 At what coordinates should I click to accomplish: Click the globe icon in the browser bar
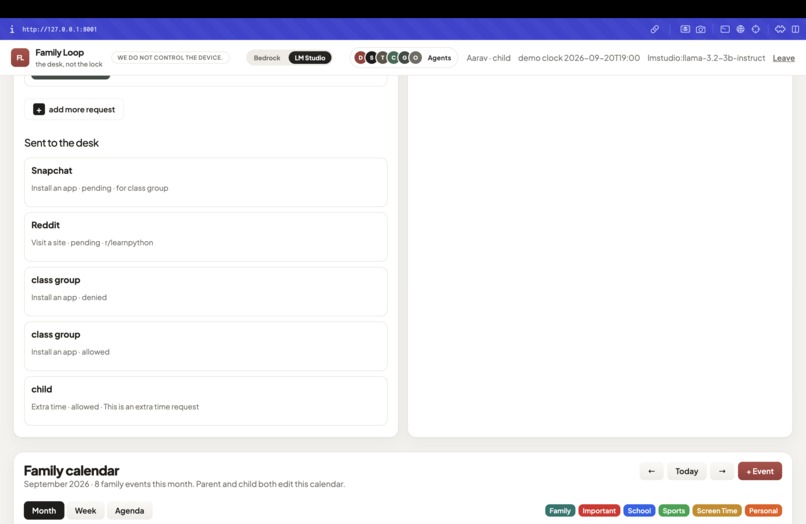point(740,29)
